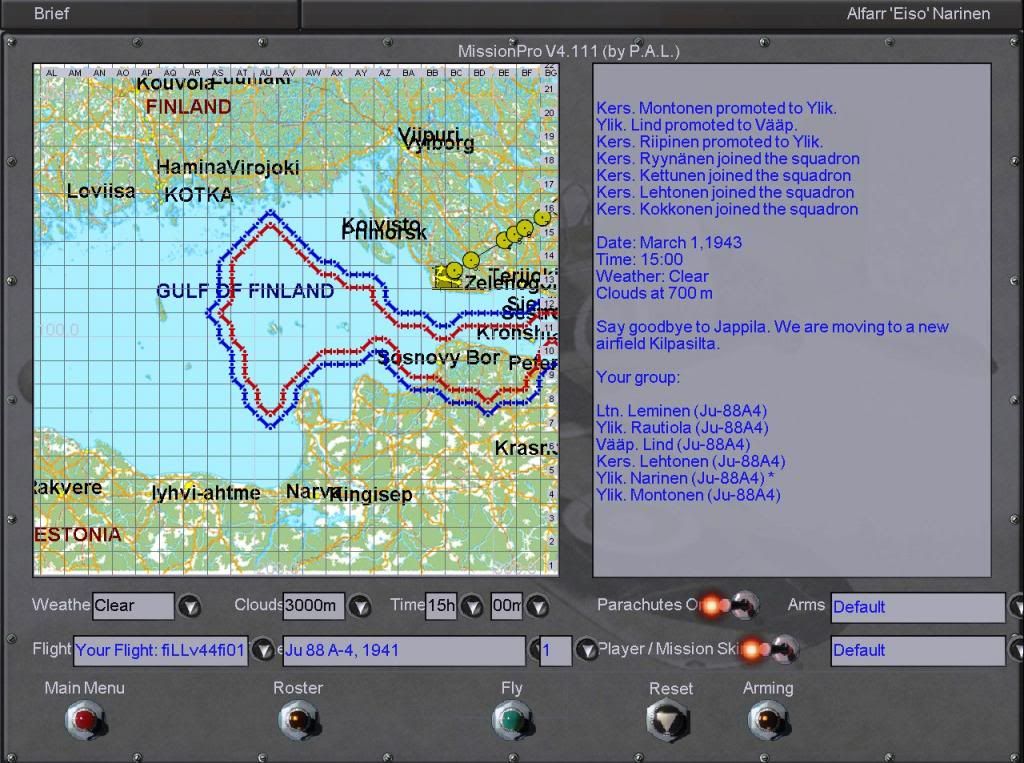This screenshot has width=1024, height=763.
Task: Open the Arming screen button
Action: pos(767,719)
